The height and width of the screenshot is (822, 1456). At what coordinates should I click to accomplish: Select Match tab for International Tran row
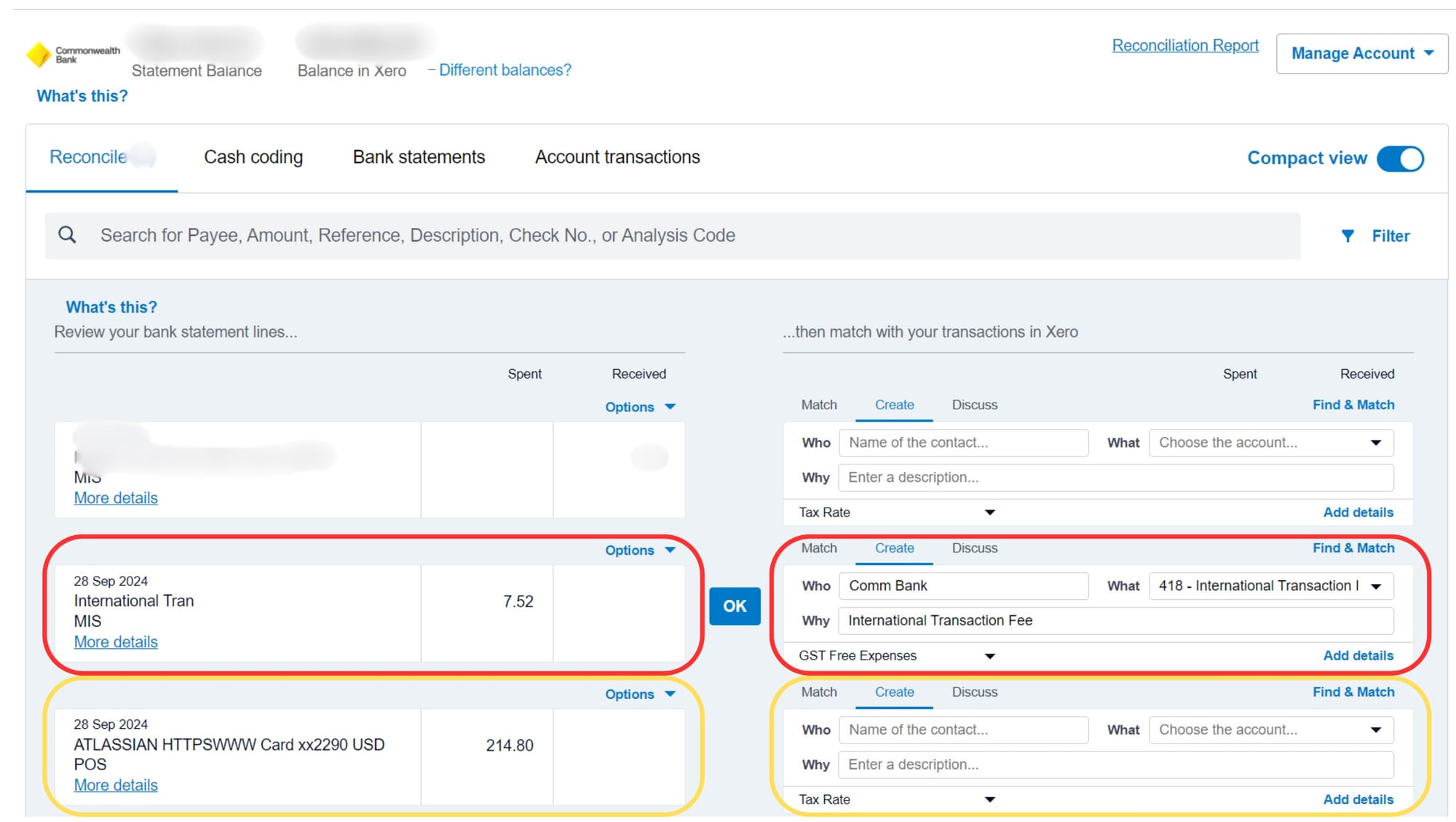click(x=819, y=548)
